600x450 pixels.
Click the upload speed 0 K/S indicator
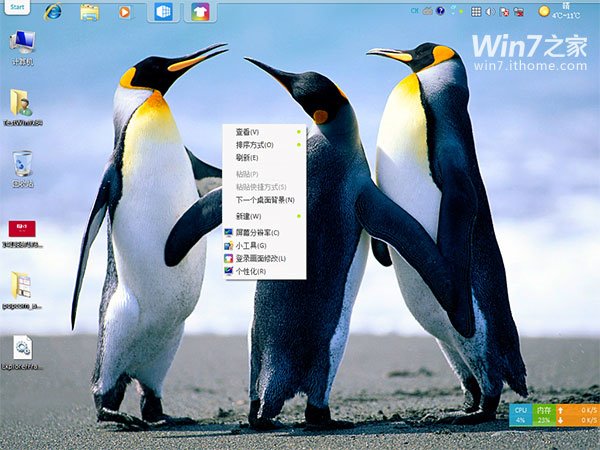coord(577,410)
